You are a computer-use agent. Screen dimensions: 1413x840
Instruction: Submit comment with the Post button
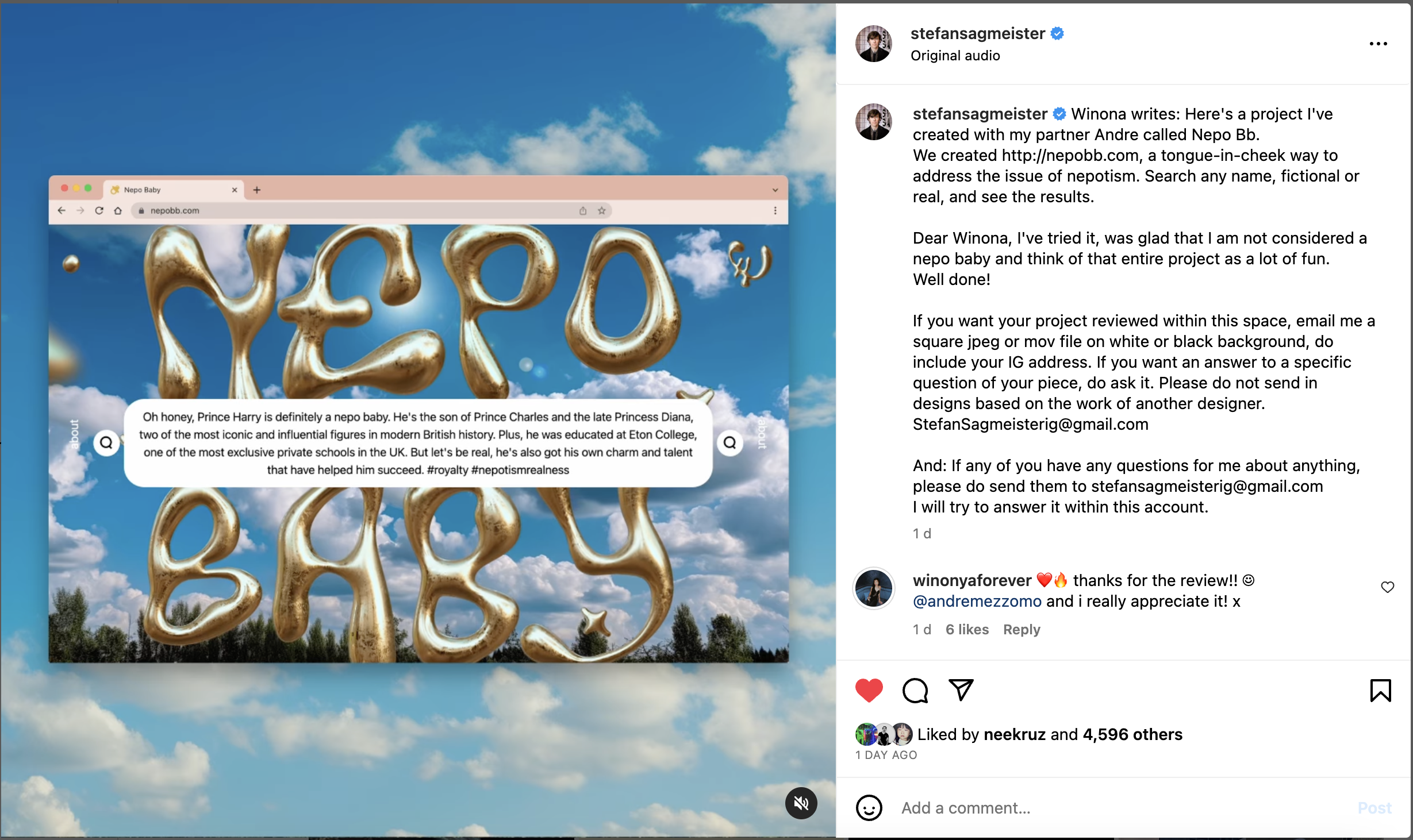tap(1374, 808)
